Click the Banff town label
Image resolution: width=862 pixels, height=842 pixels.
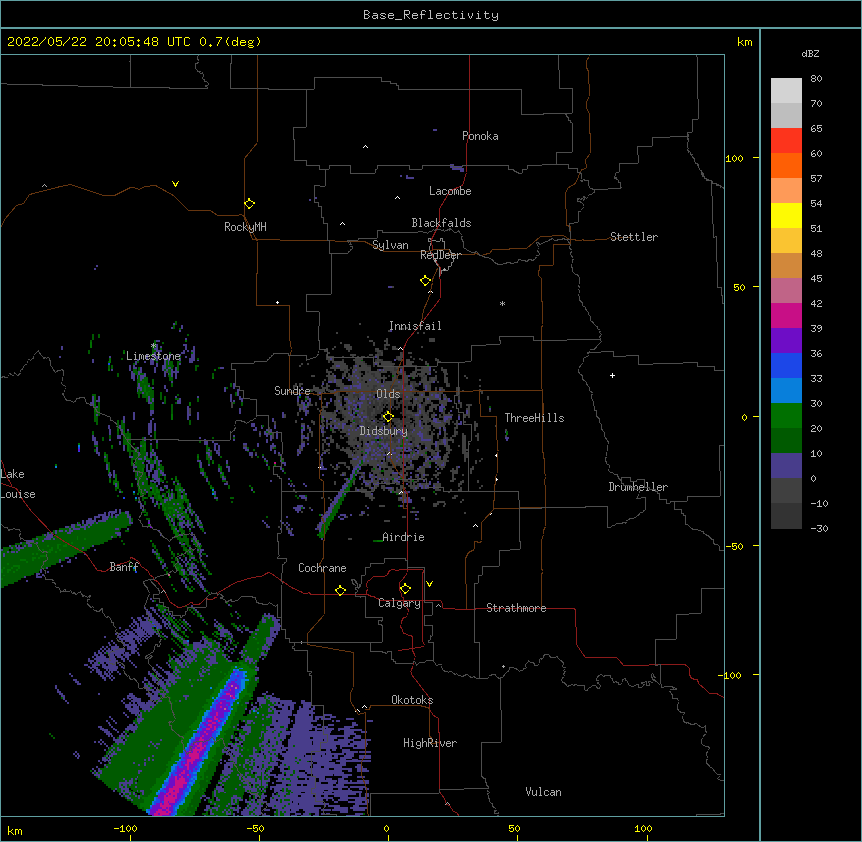124,567
